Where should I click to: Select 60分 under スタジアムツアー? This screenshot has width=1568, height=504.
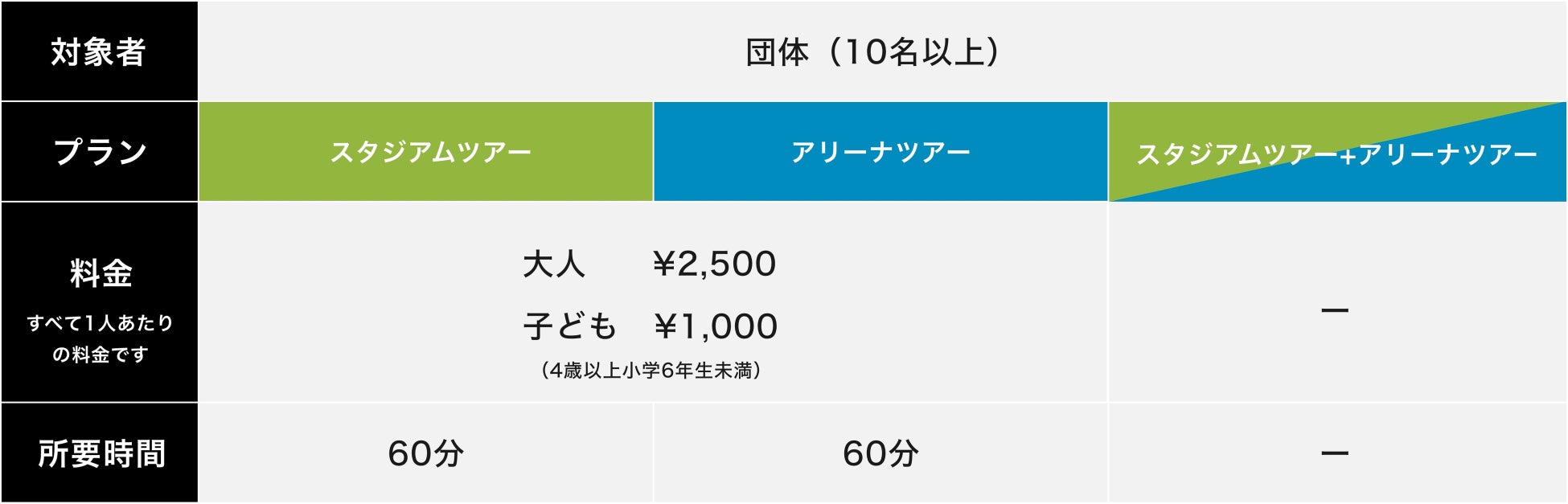[x=426, y=454]
